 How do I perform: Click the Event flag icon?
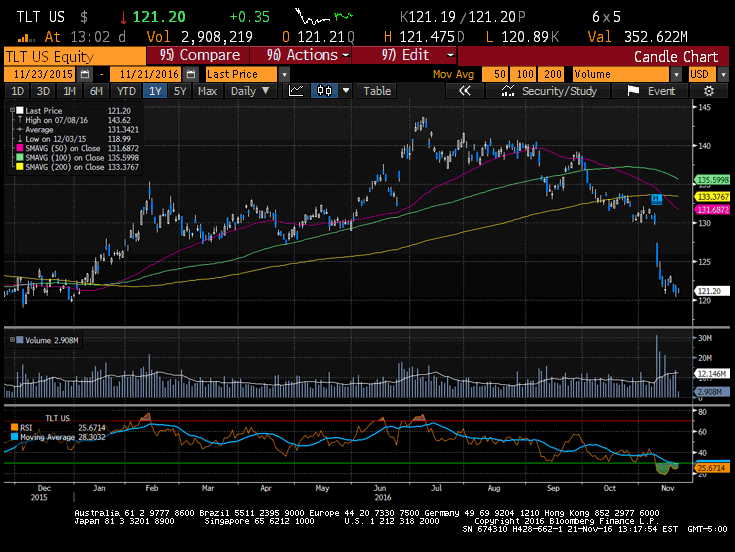[x=633, y=90]
